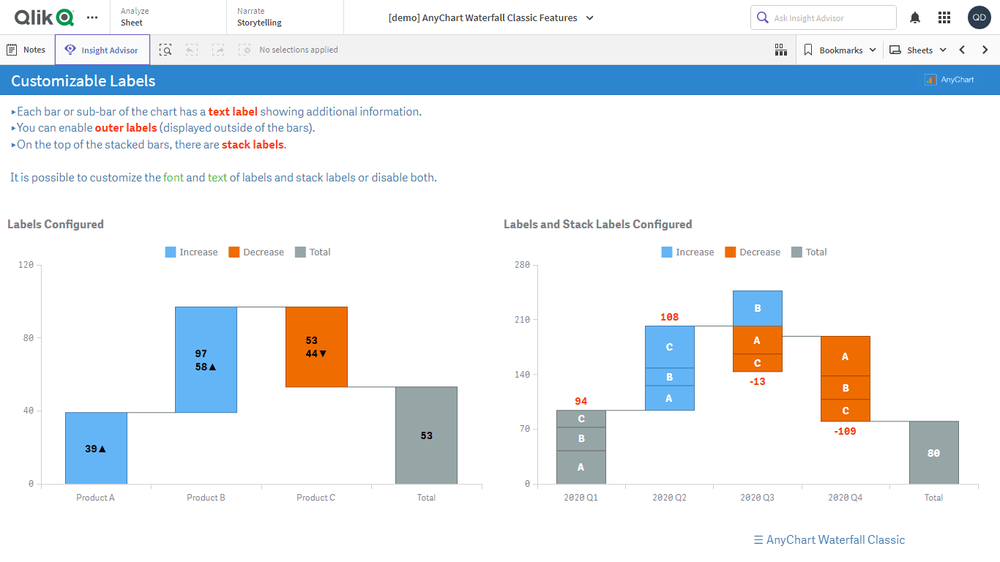Toggle the Decrease series in left chart legend

[255, 252]
